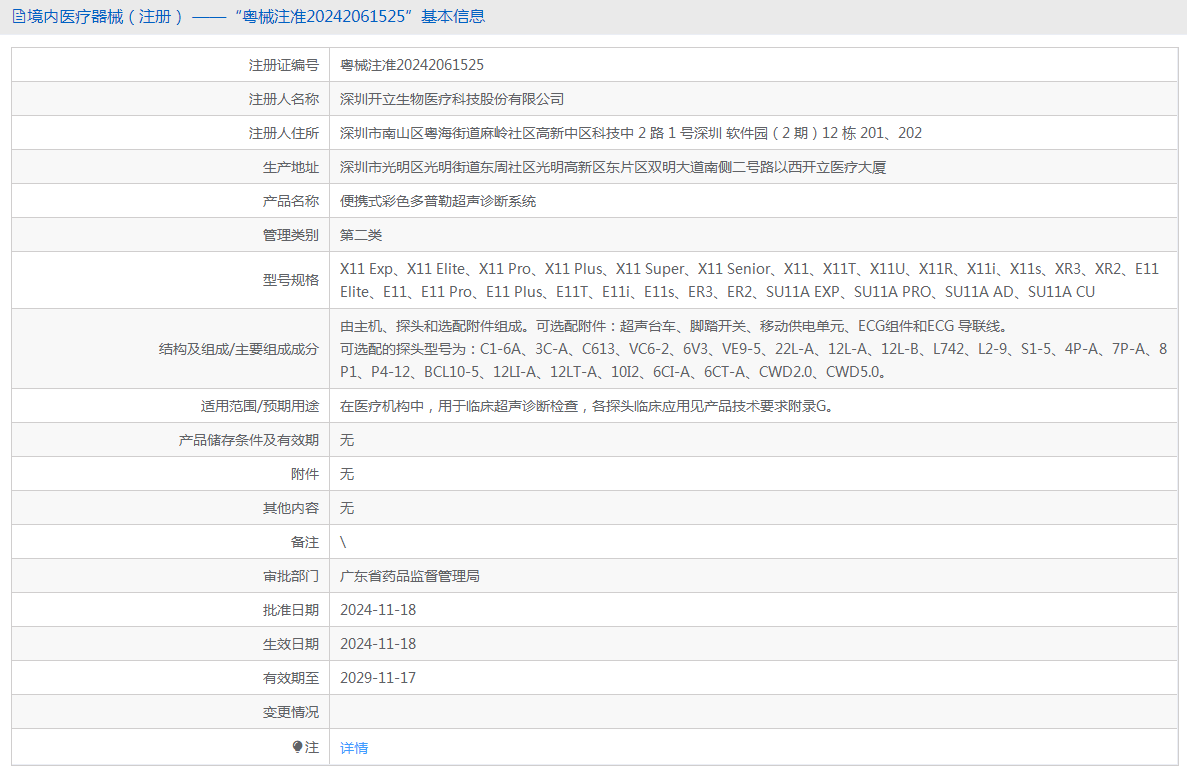Select product name 便携式彩色多普勒超声诊断系统
1187x770 pixels.
pyautogui.click(x=438, y=201)
